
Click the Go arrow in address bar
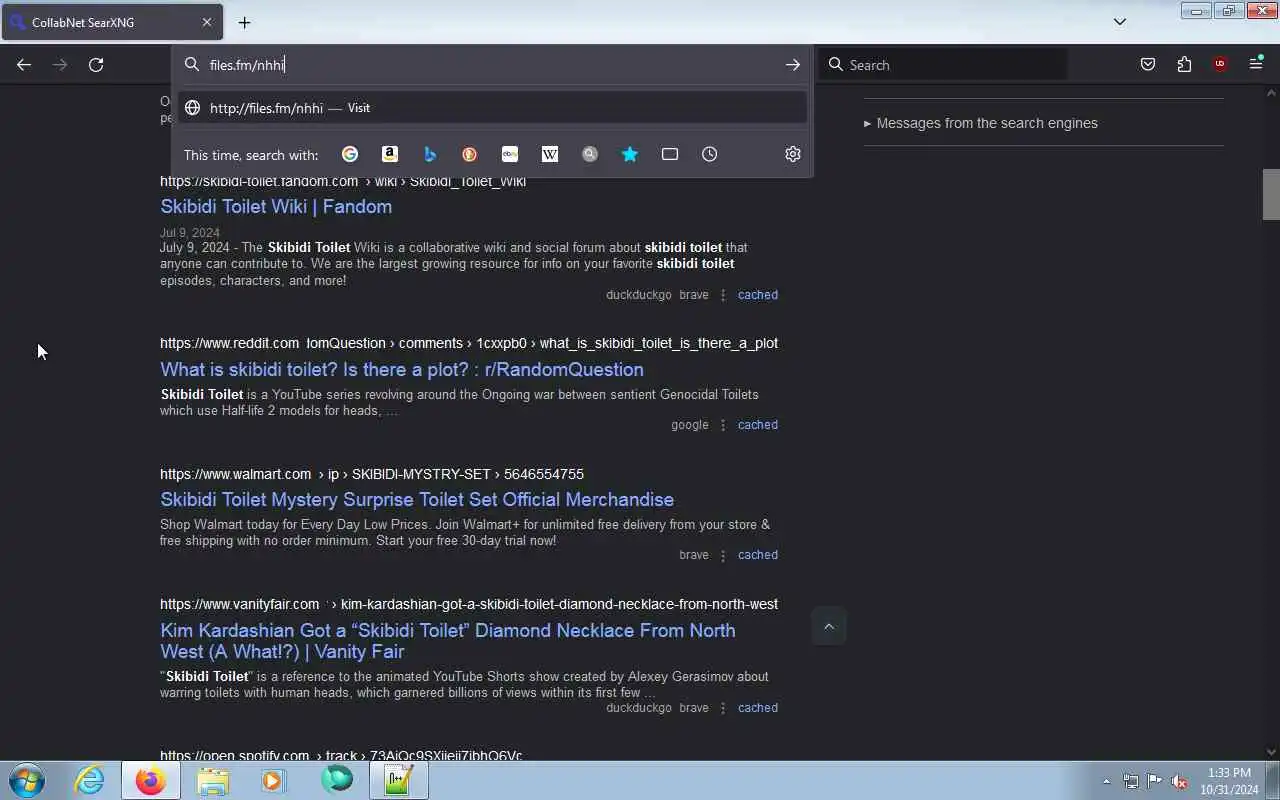[x=793, y=65]
